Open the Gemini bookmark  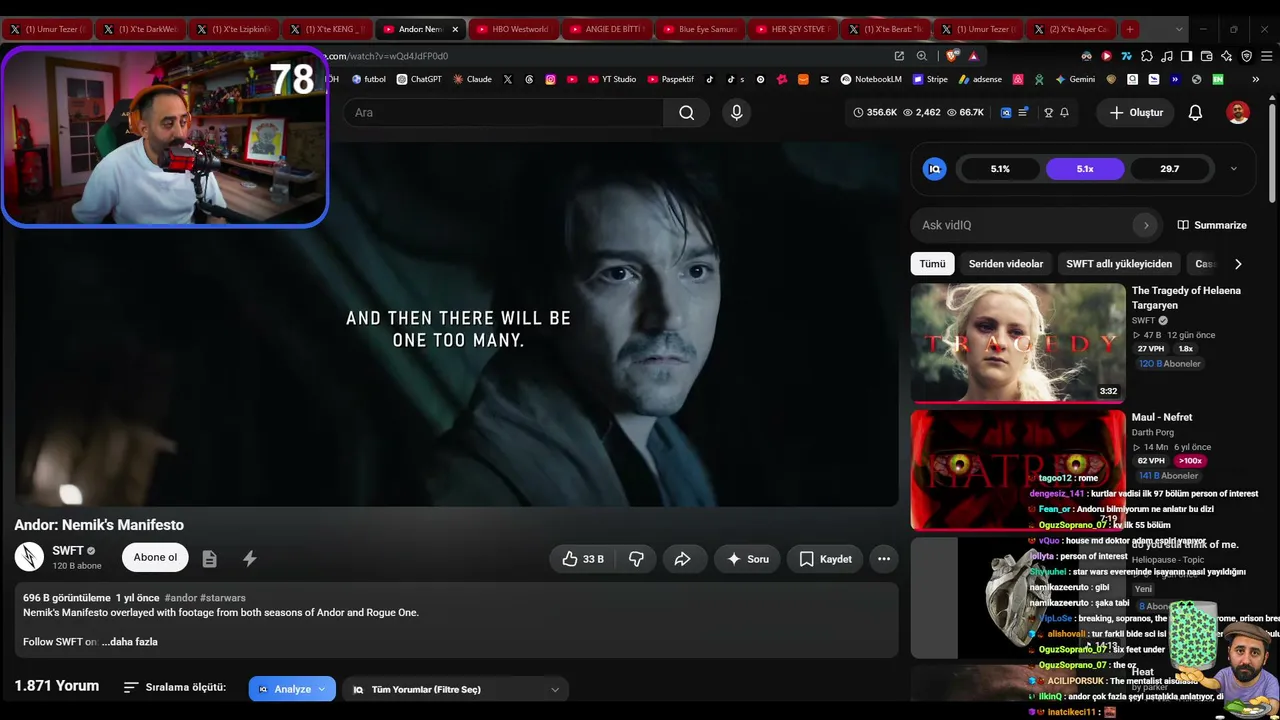click(x=1074, y=79)
